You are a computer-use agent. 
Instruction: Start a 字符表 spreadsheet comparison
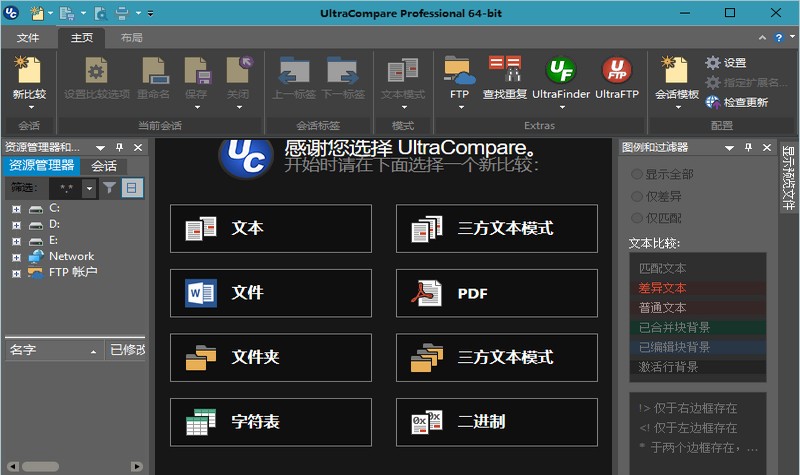click(271, 422)
